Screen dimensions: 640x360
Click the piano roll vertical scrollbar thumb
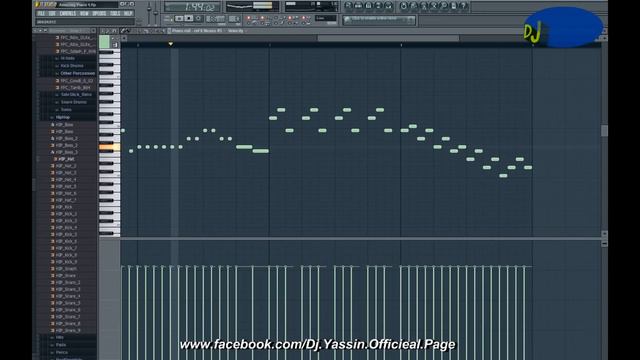[x=604, y=131]
